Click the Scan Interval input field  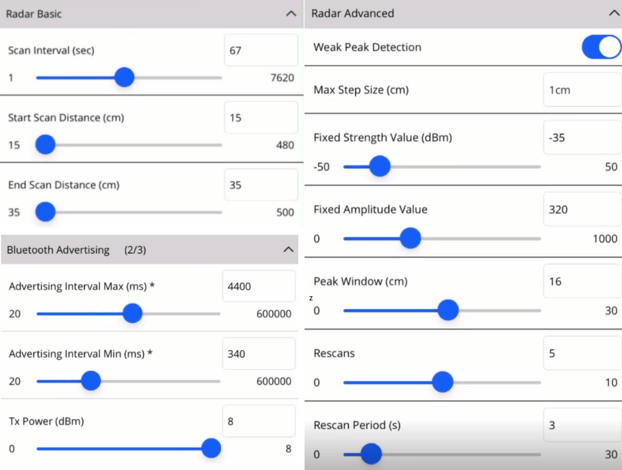point(260,50)
